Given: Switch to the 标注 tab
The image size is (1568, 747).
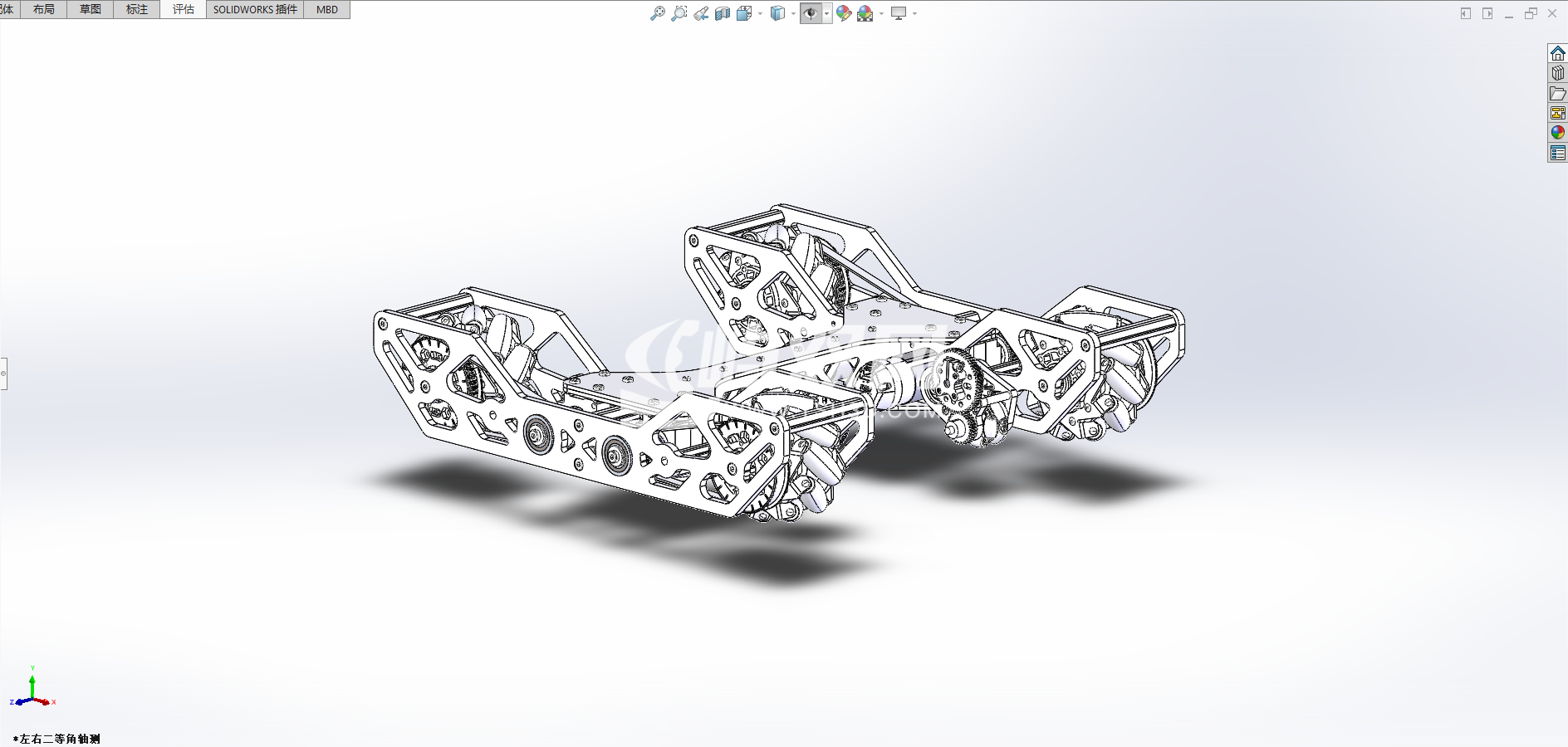Looking at the screenshot, I should click(x=137, y=9).
